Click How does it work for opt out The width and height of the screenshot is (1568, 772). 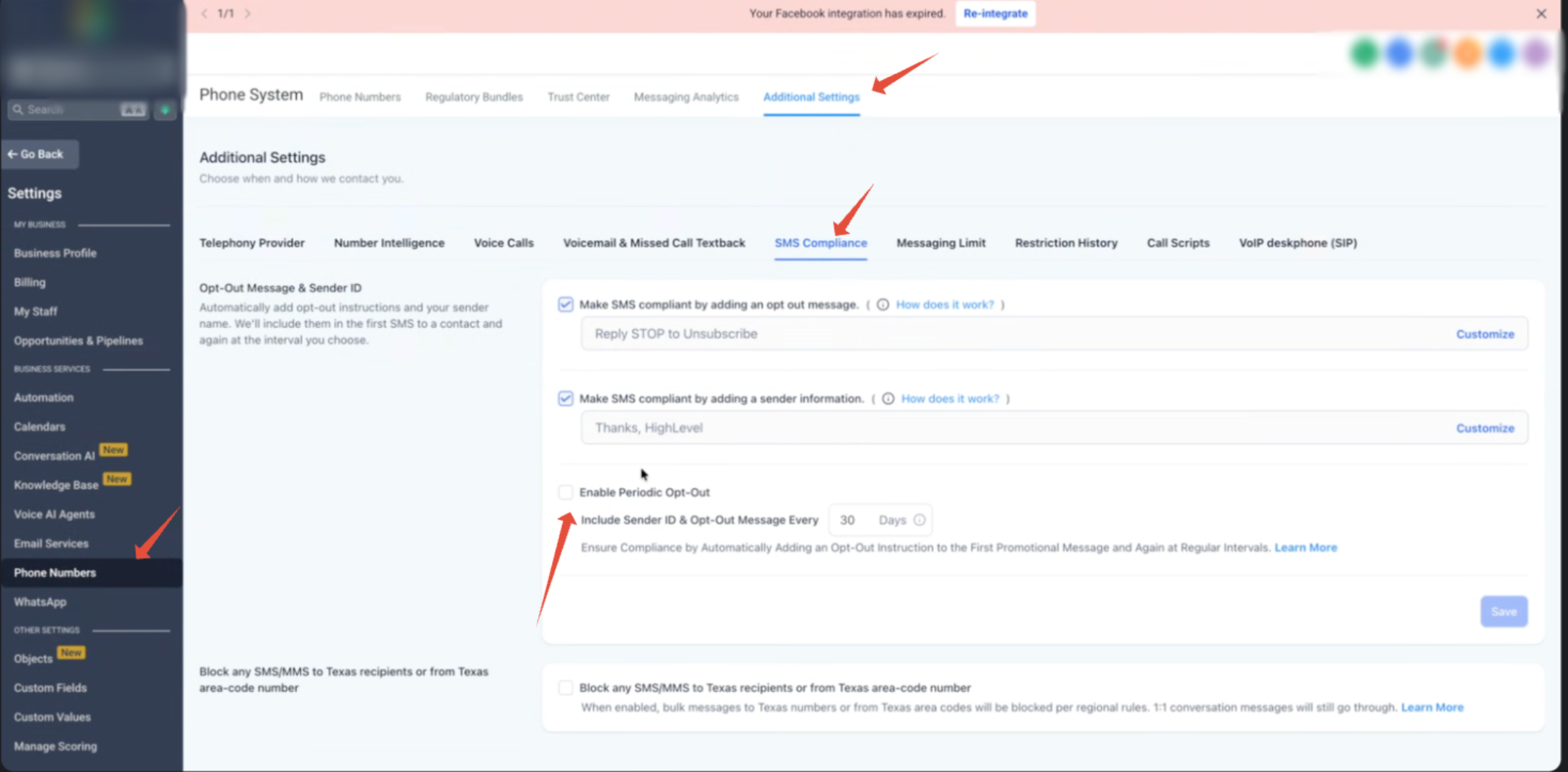click(945, 305)
